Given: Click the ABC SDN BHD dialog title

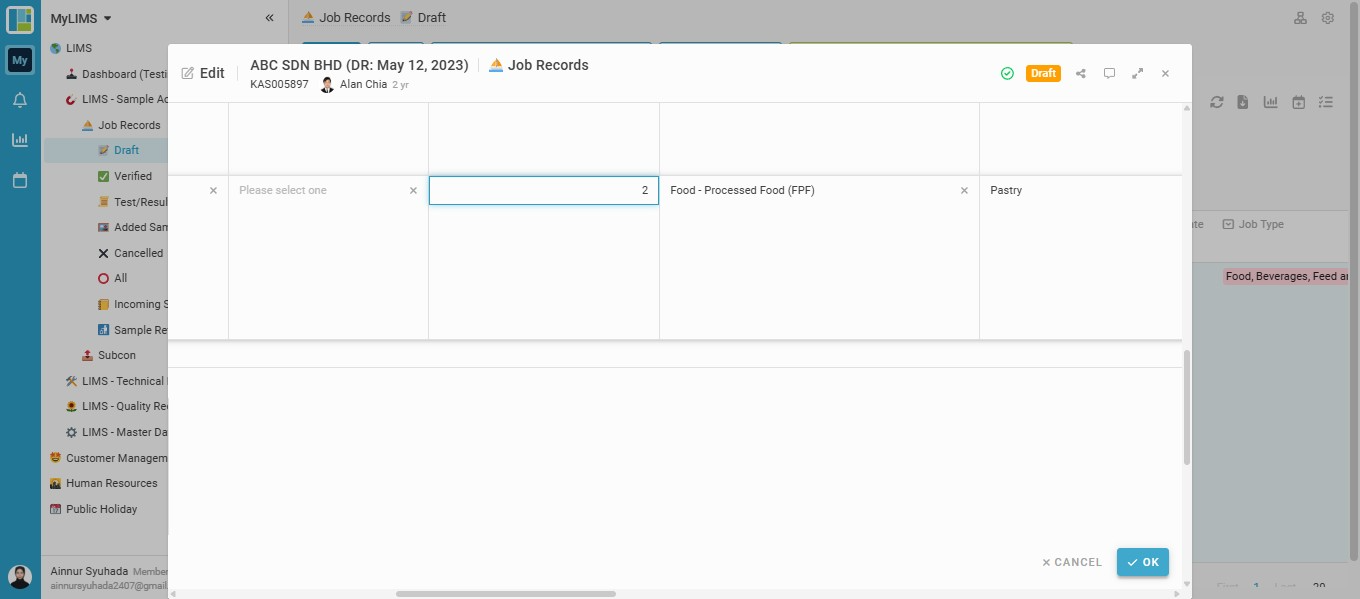Looking at the screenshot, I should [359, 65].
